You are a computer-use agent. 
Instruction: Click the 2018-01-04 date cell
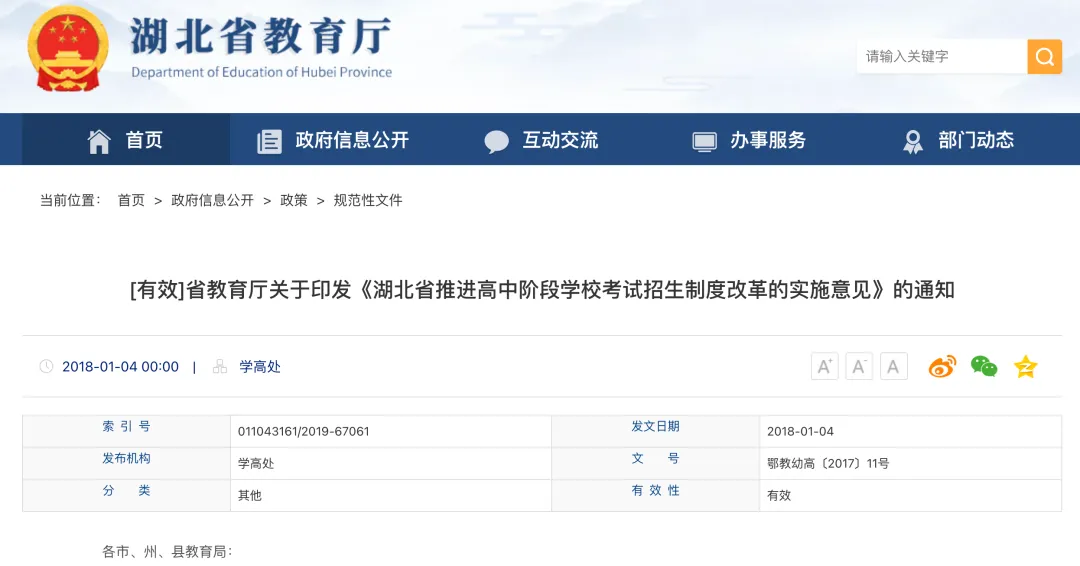[x=800, y=432]
